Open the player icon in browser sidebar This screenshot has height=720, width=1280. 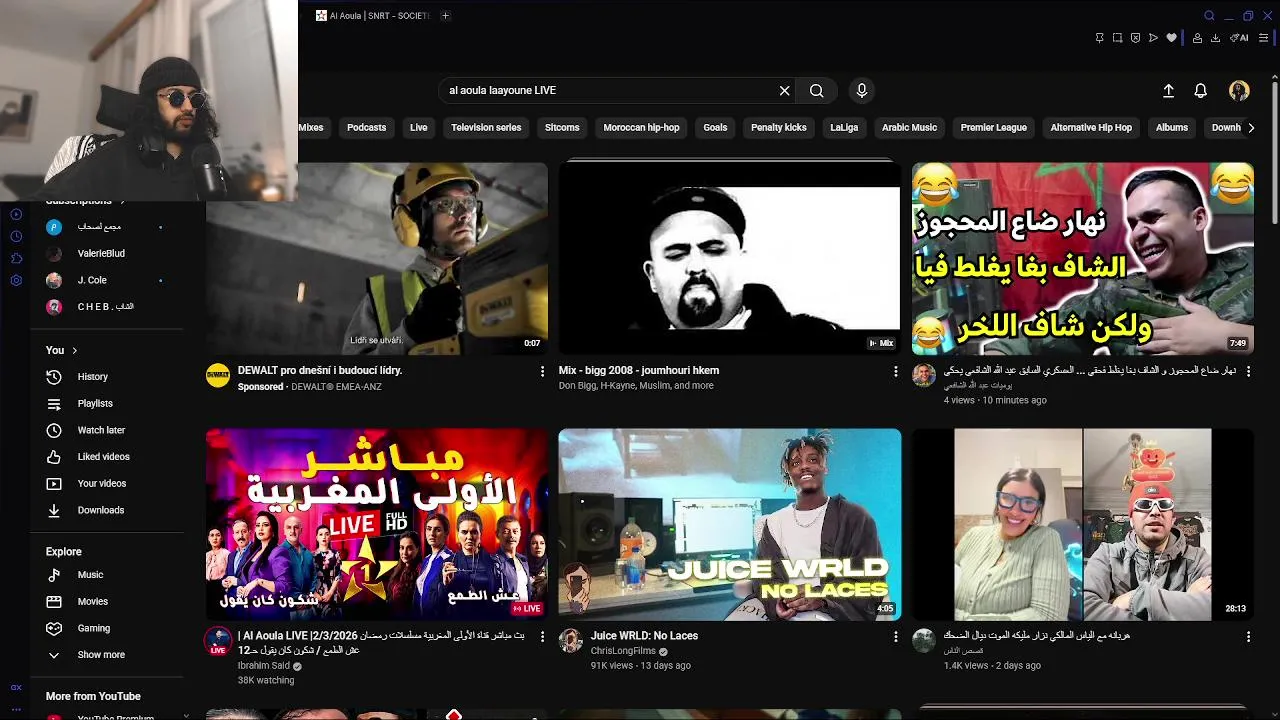(16, 214)
